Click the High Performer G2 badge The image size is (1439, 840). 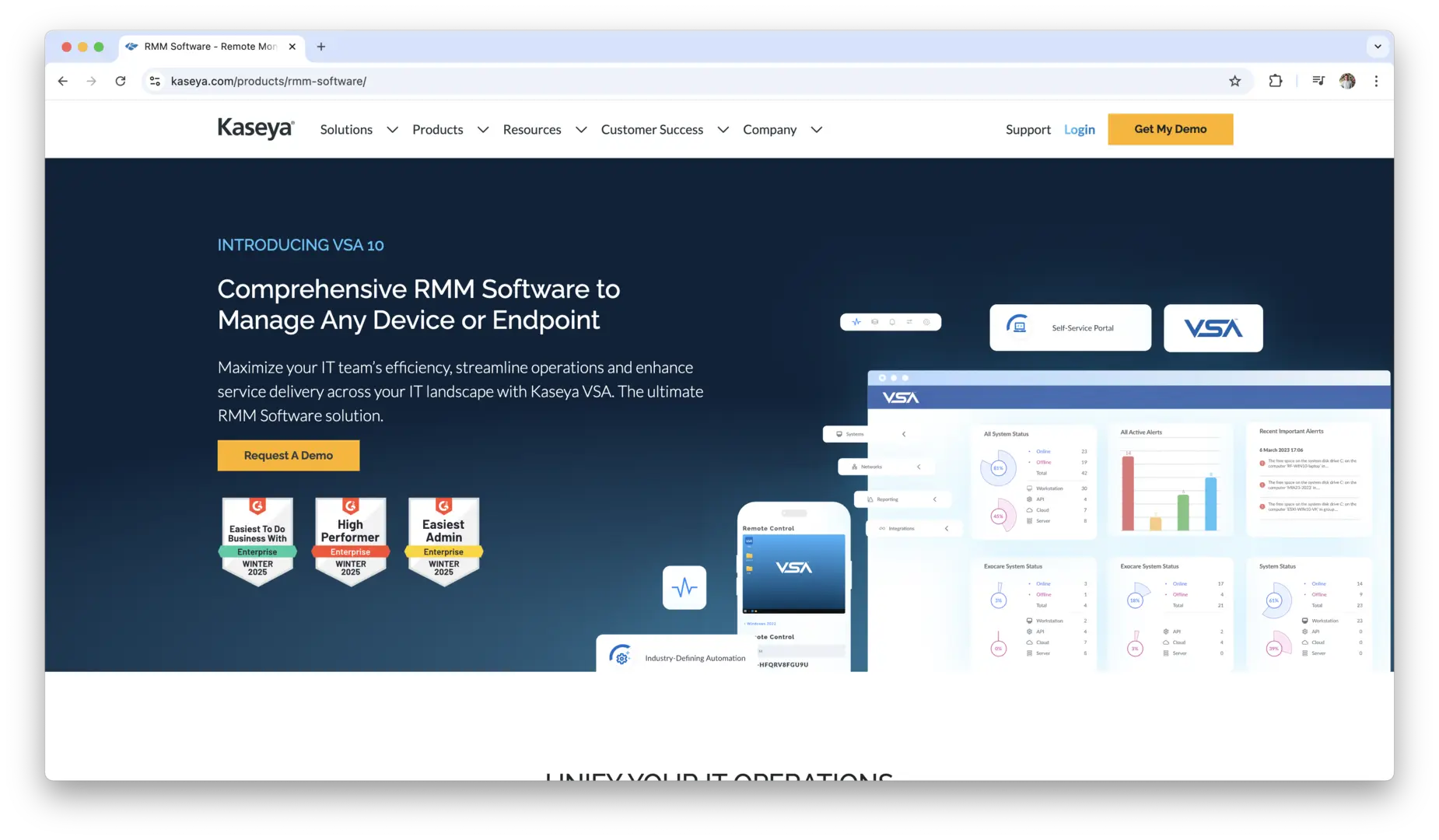point(351,541)
